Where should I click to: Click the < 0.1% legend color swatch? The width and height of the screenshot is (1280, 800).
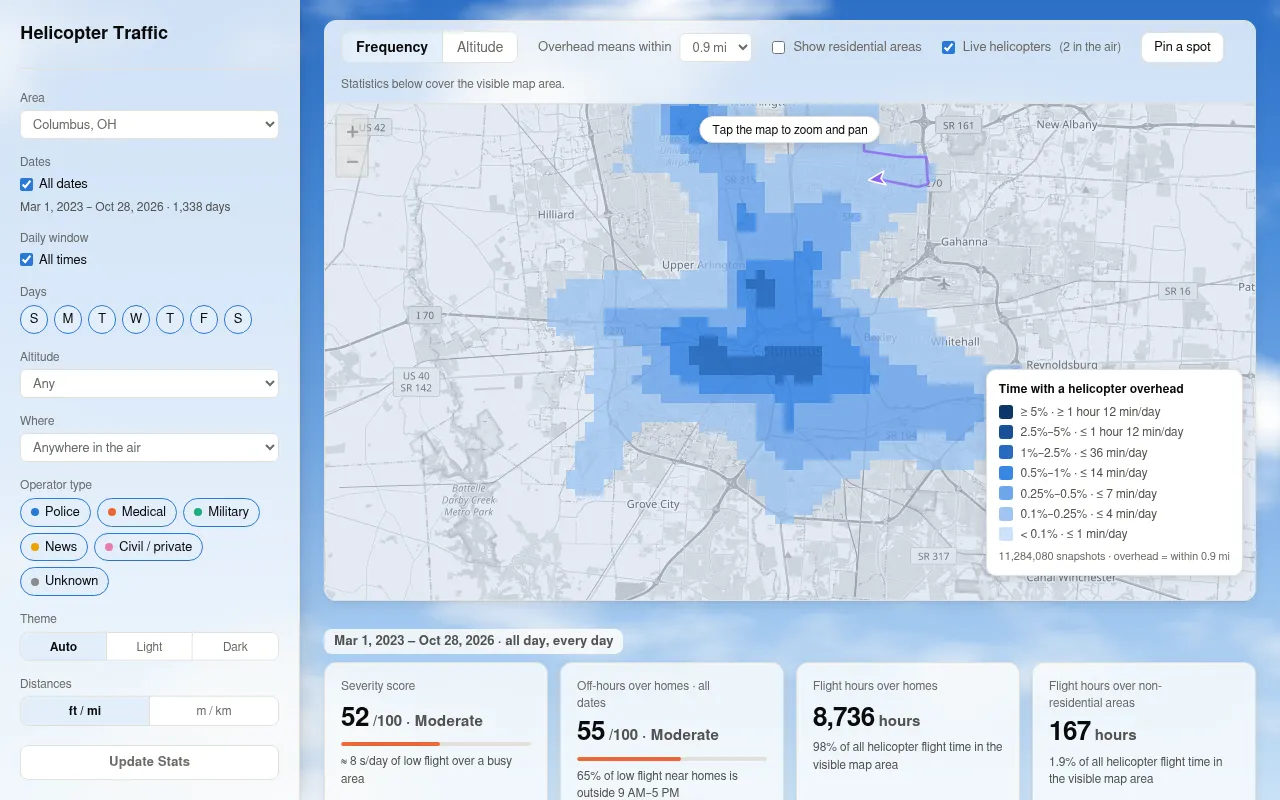click(x=1006, y=534)
